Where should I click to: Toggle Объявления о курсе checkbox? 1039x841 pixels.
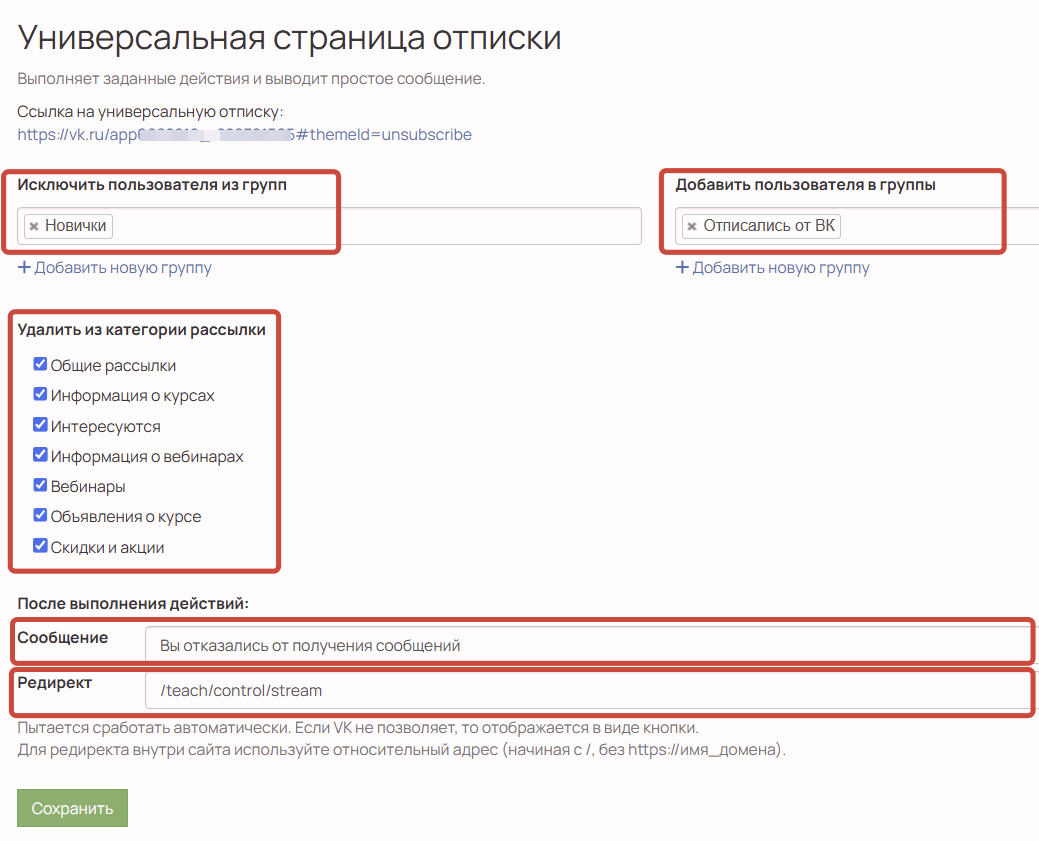pos(40,515)
